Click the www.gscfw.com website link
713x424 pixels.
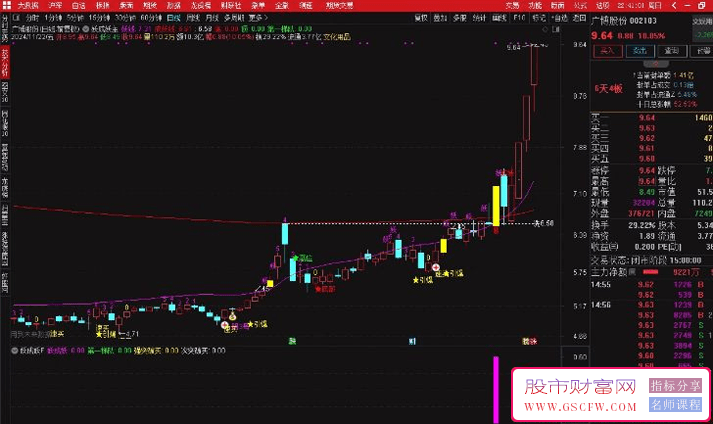pos(580,407)
